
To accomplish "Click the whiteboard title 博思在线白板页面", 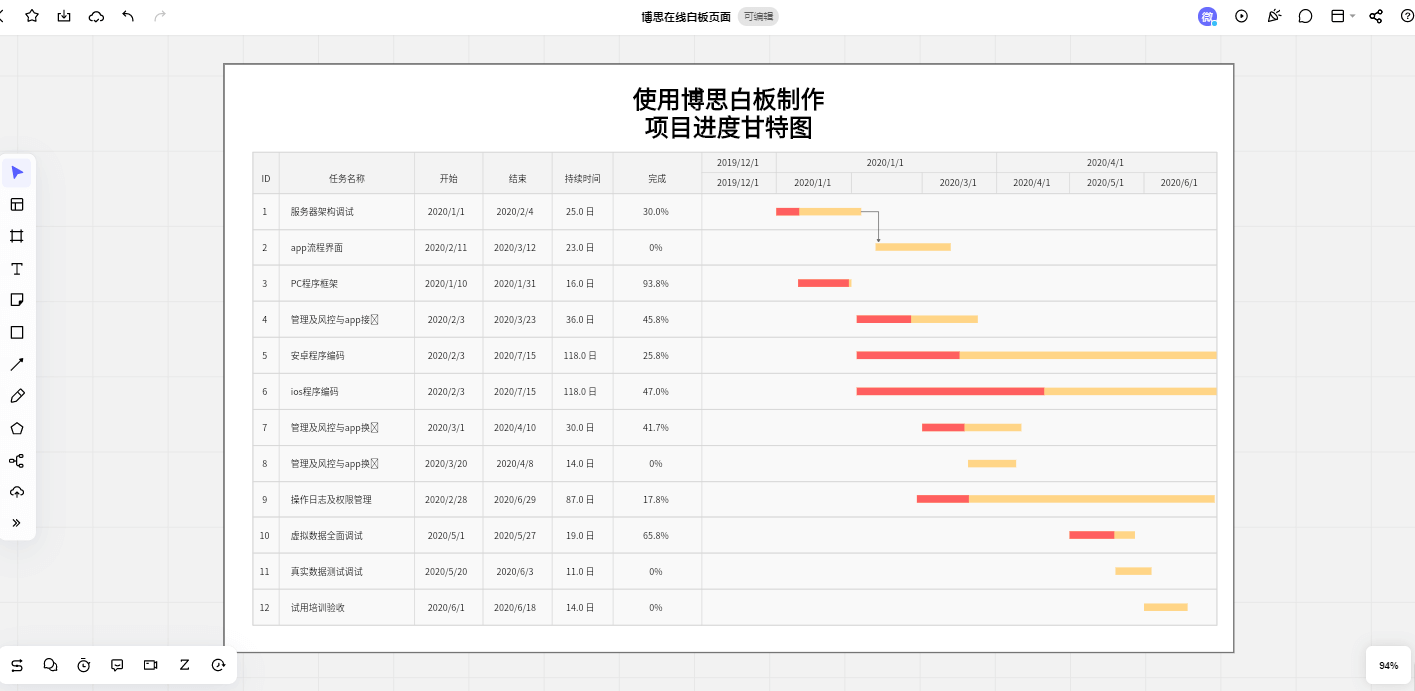I will (686, 17).
